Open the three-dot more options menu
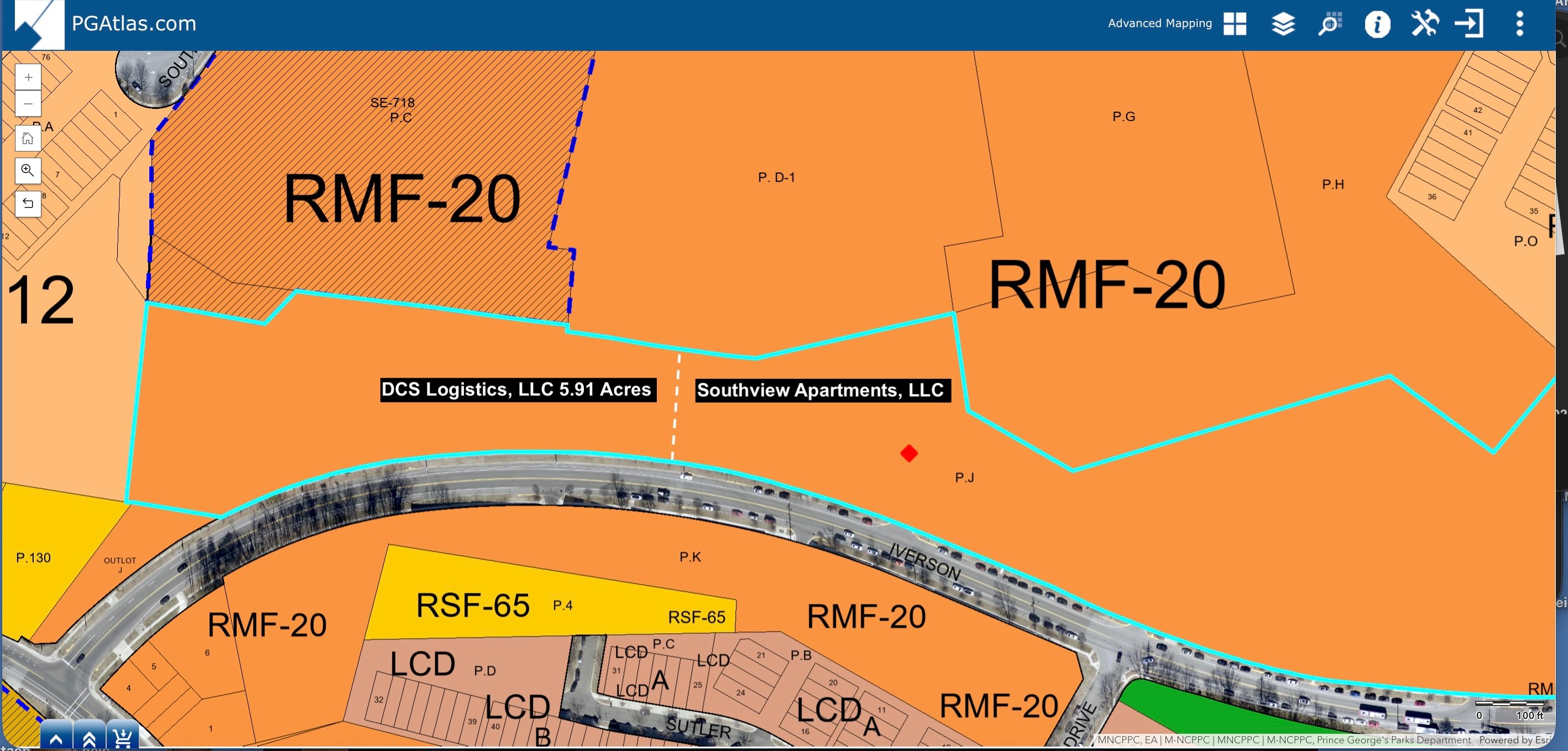This screenshot has height=751, width=1568. point(1519,24)
